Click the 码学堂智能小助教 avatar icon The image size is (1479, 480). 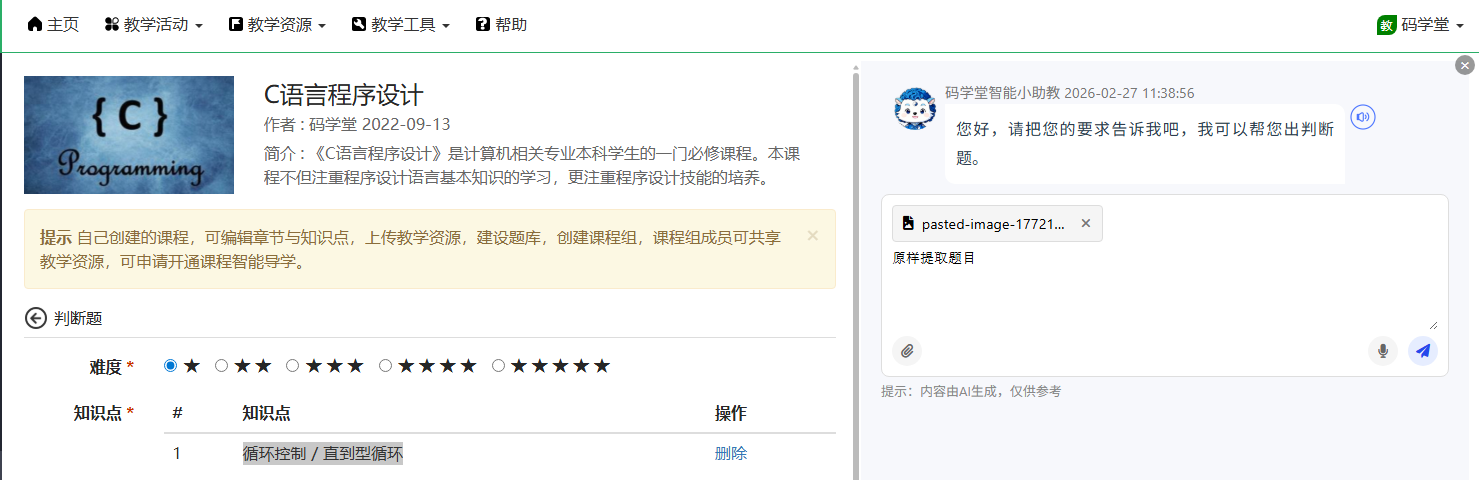[x=915, y=109]
